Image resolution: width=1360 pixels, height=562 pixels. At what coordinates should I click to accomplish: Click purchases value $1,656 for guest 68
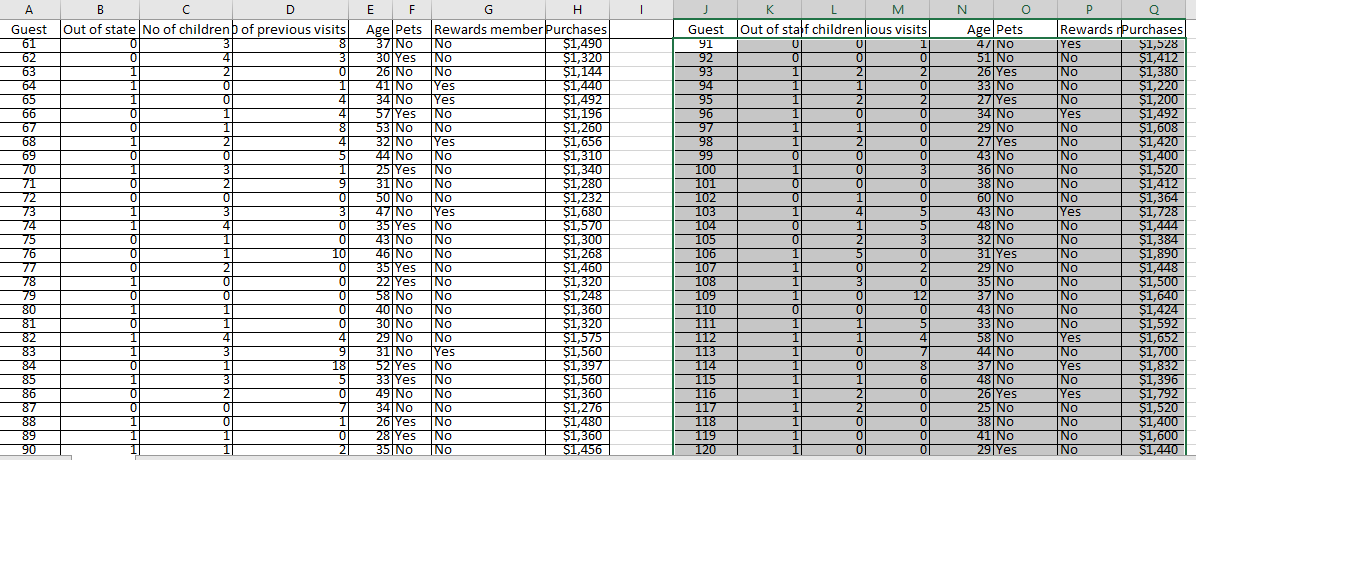point(576,142)
